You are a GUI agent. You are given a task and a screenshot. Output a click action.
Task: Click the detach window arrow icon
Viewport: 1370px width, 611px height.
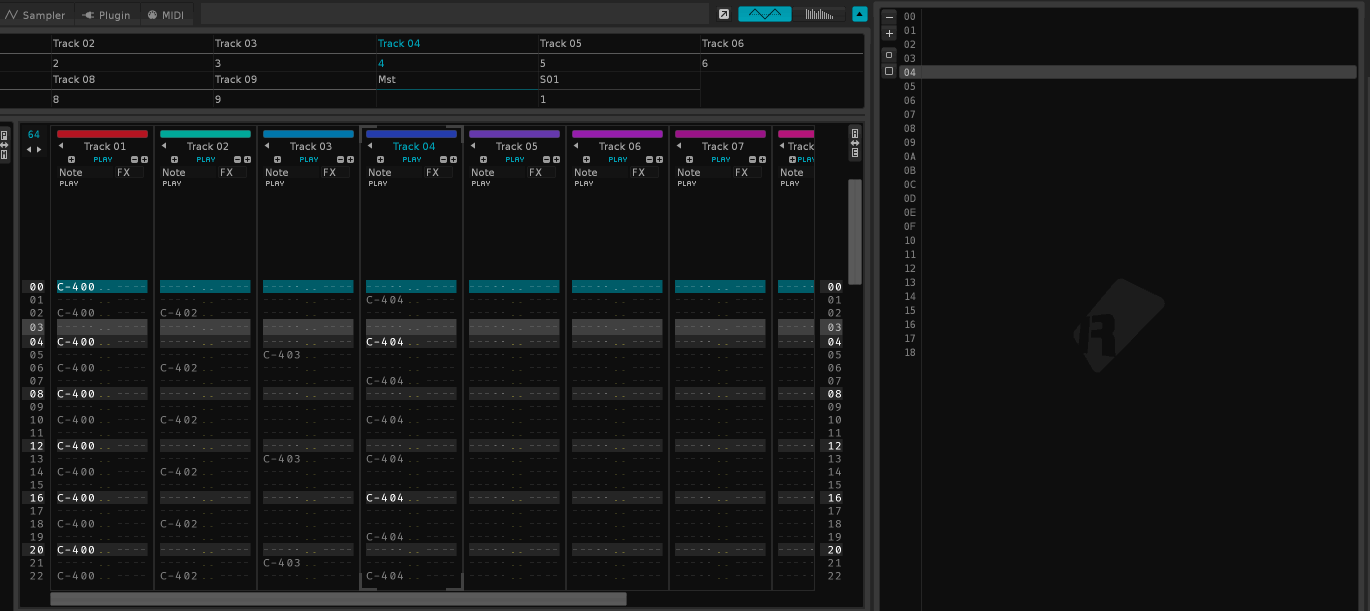tap(724, 14)
